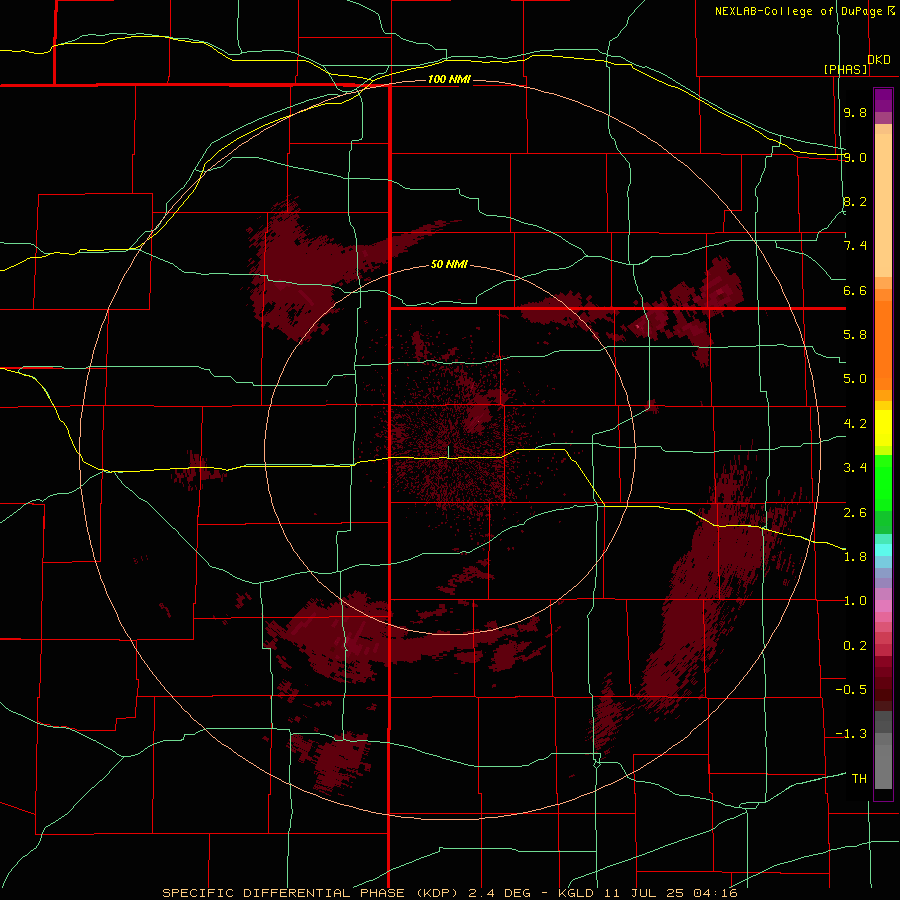
Task: Click the 100 NMI range ring label
Action: click(449, 79)
